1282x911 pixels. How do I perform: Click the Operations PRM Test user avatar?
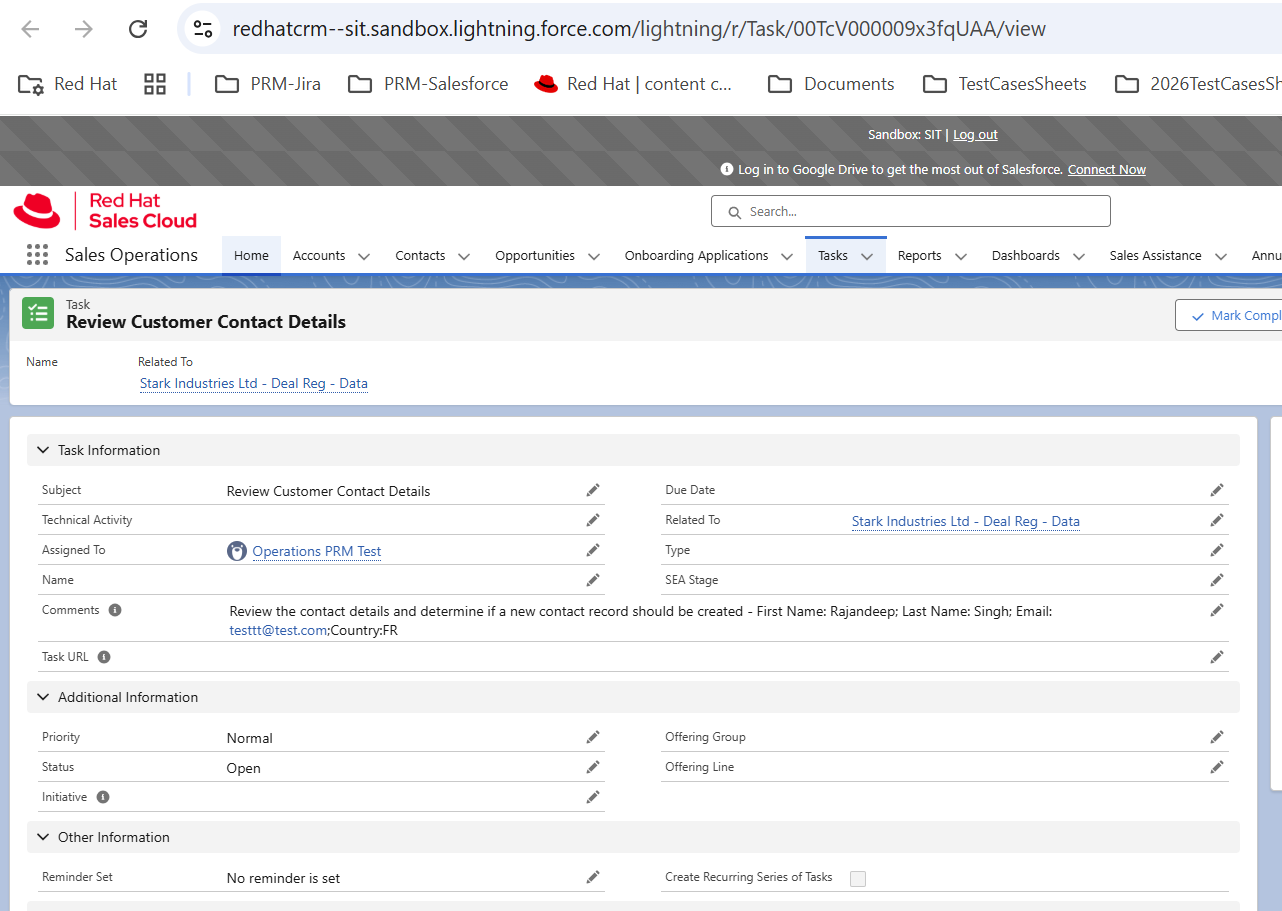click(237, 551)
